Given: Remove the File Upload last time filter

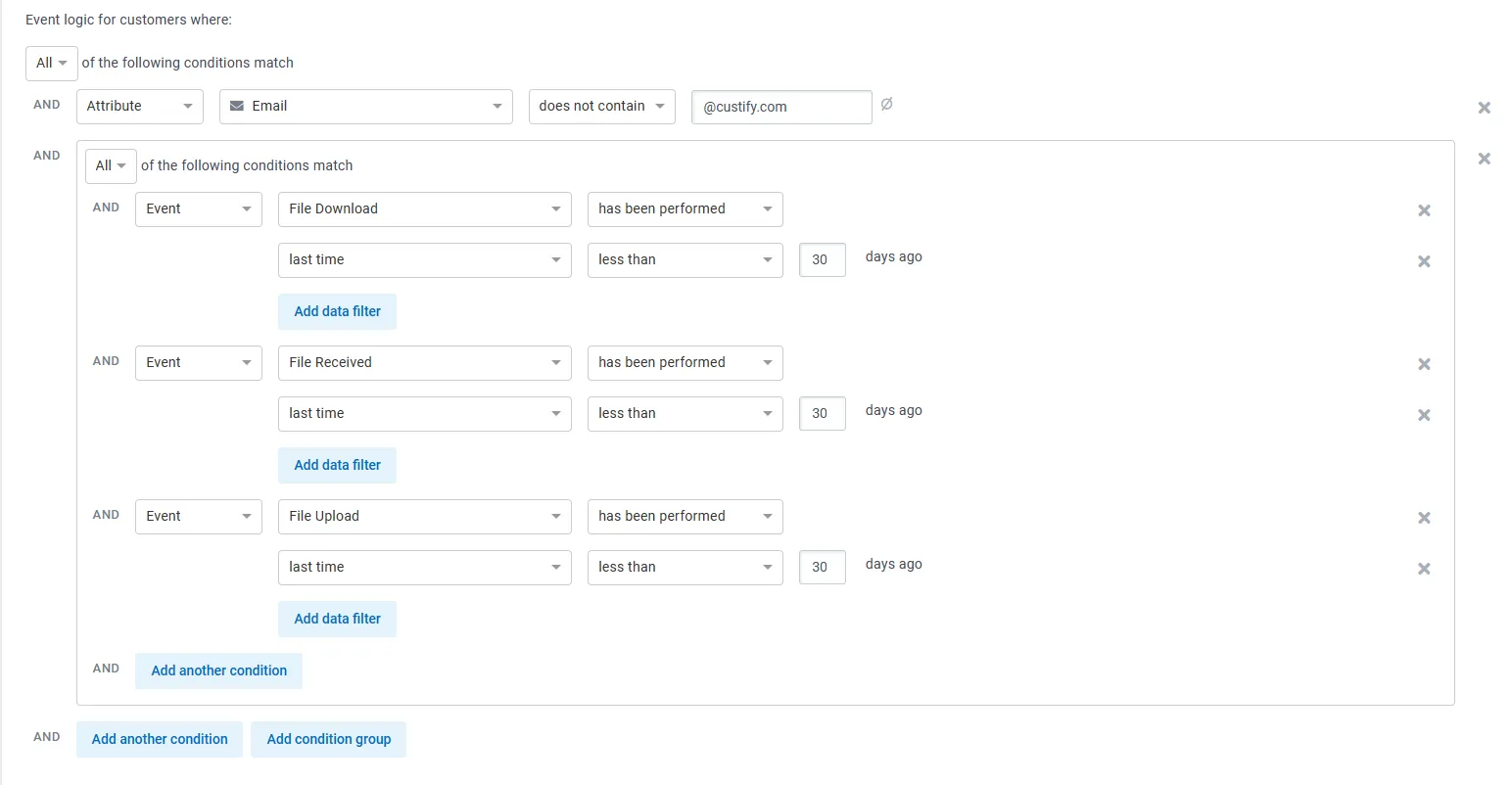Looking at the screenshot, I should (x=1424, y=569).
